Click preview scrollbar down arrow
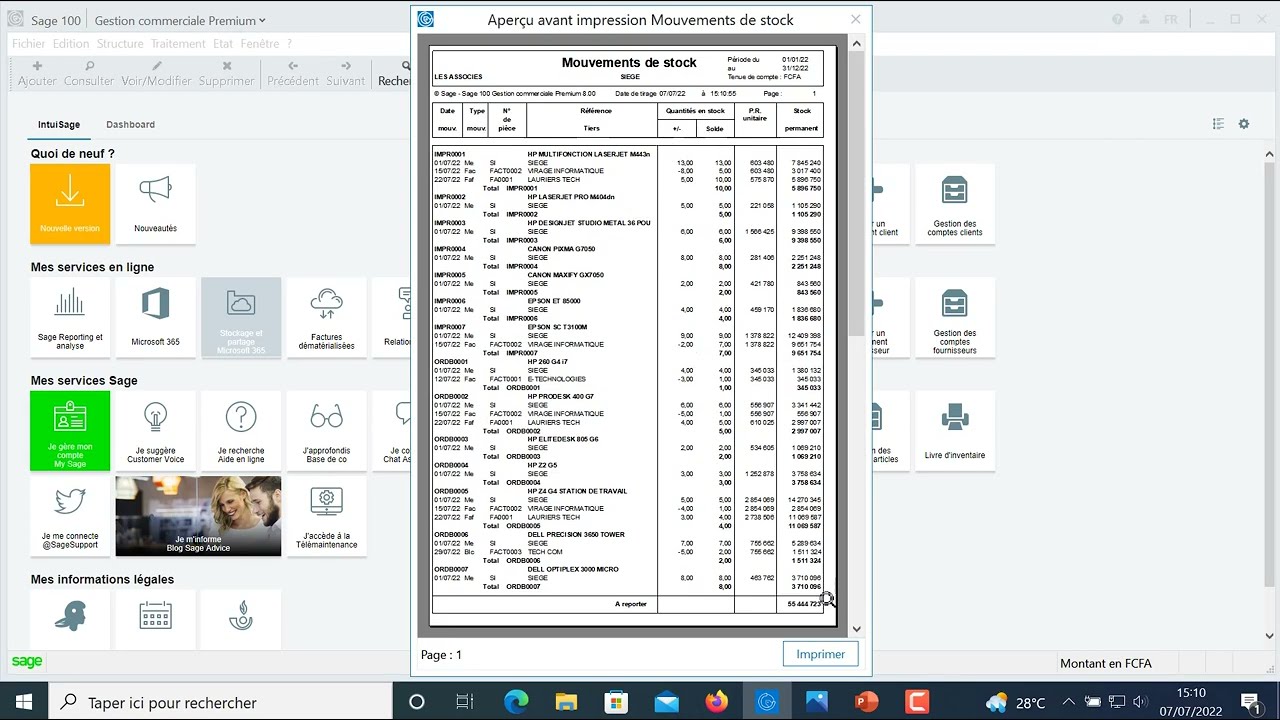1280x720 pixels. coord(856,629)
